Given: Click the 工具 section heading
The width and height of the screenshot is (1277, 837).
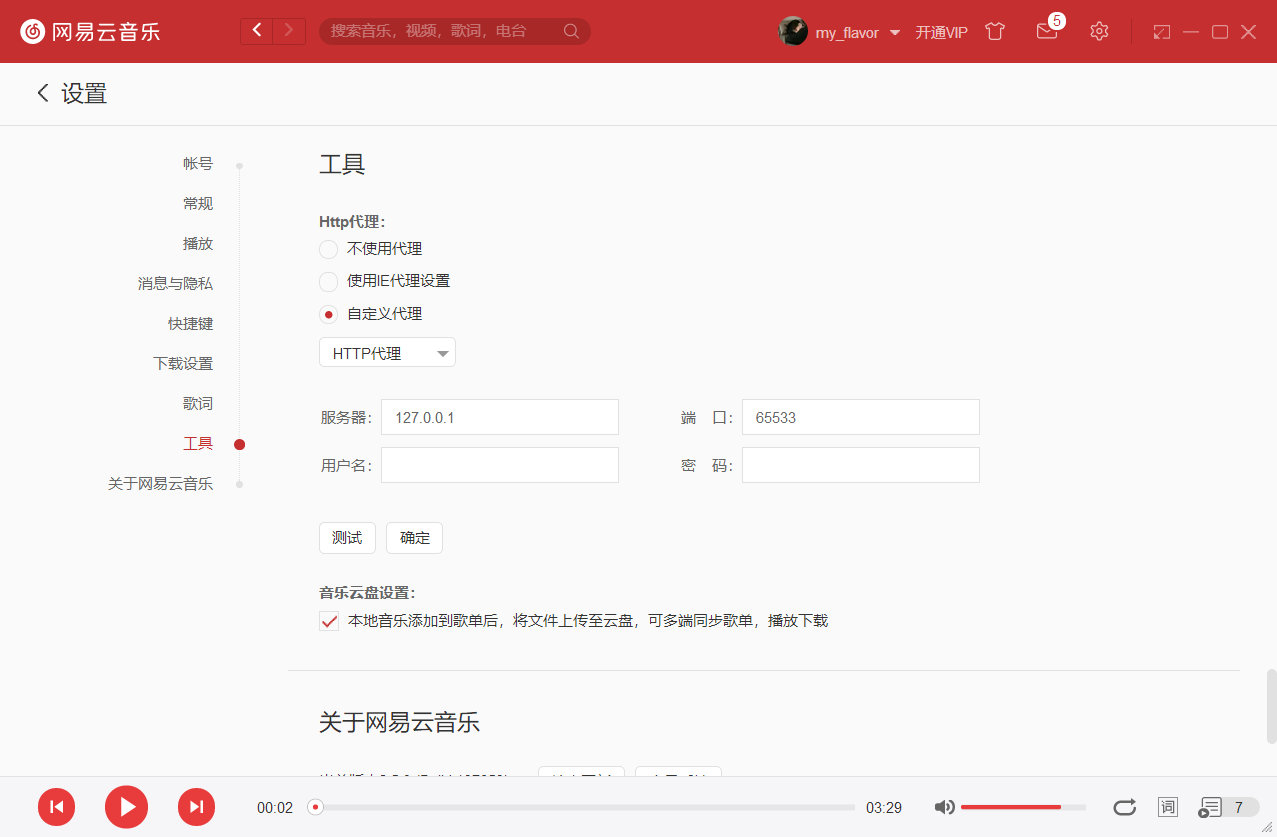Looking at the screenshot, I should click(342, 165).
